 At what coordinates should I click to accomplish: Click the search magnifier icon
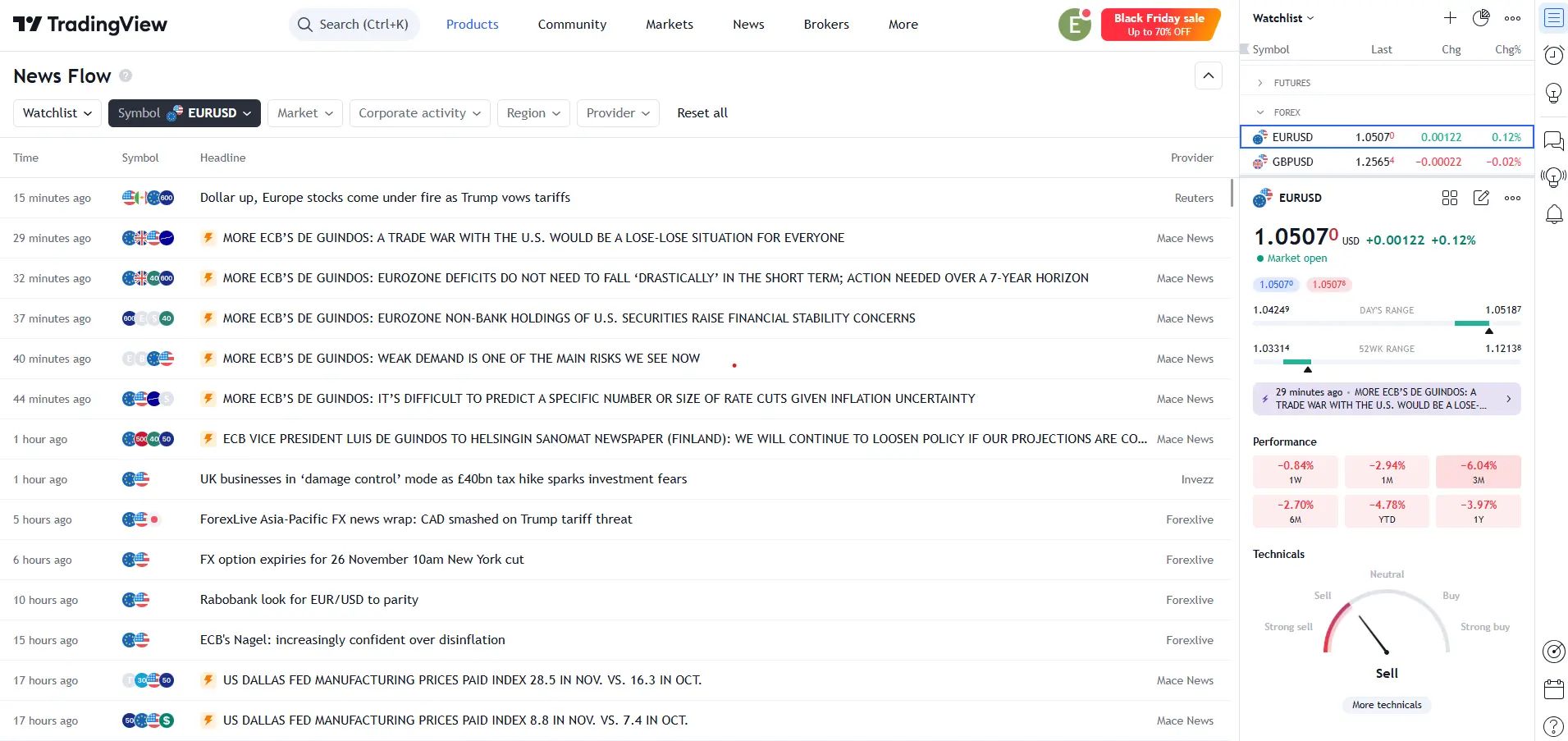[x=304, y=25]
